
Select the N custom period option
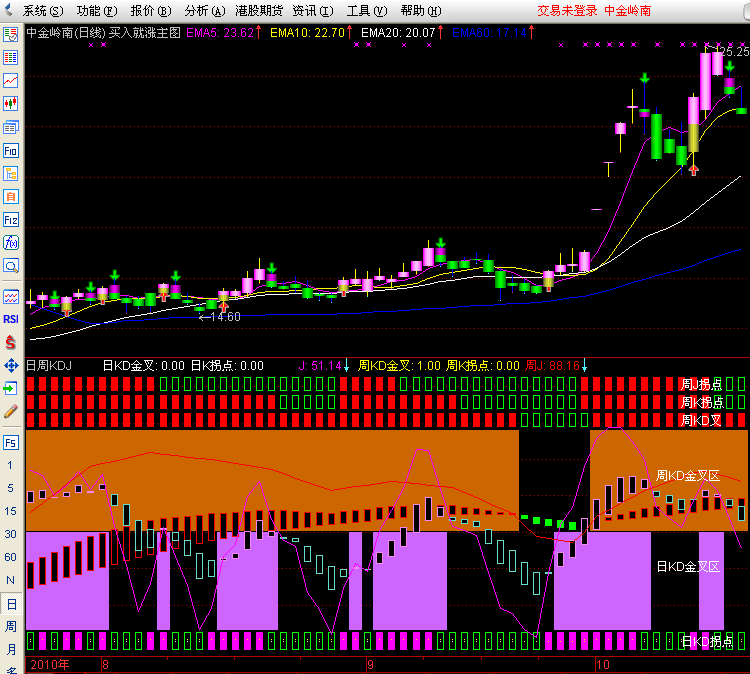pos(10,580)
